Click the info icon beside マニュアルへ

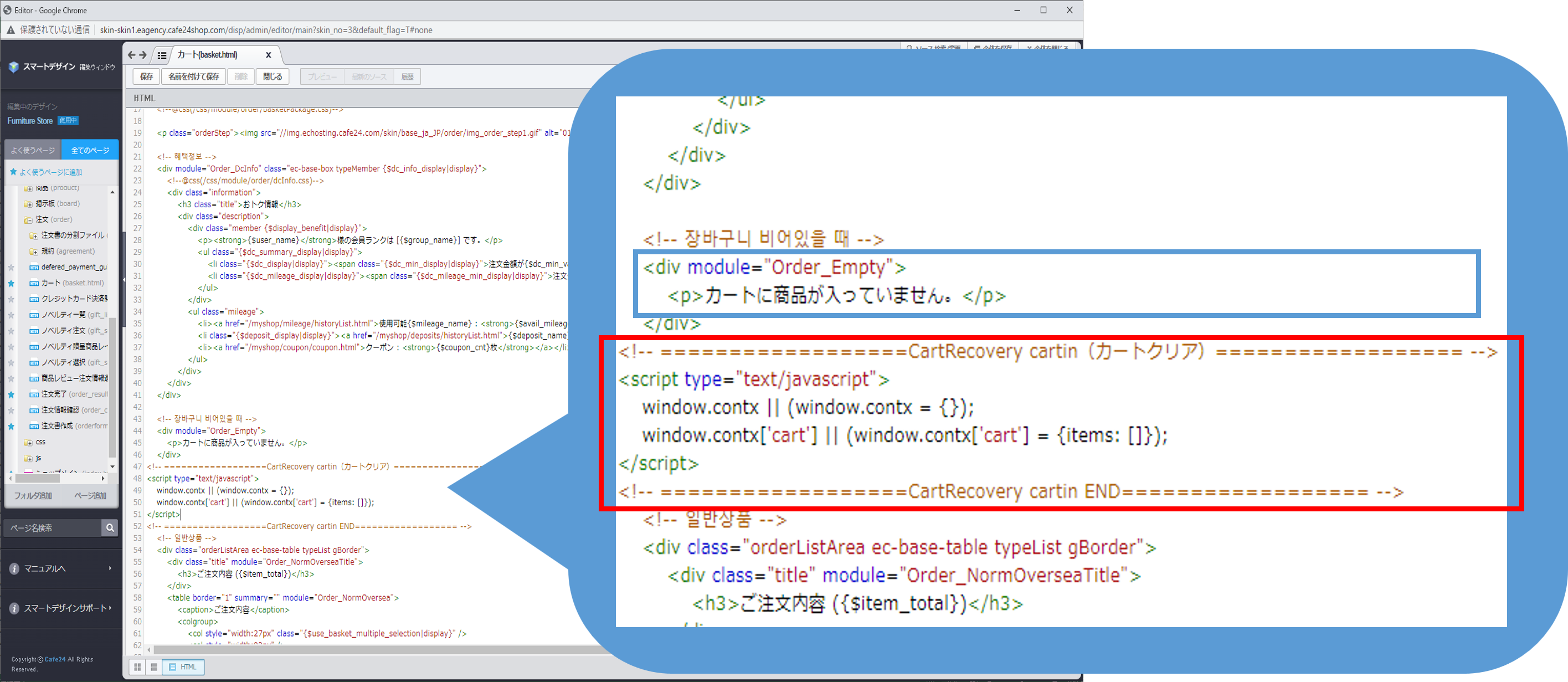coord(14,568)
